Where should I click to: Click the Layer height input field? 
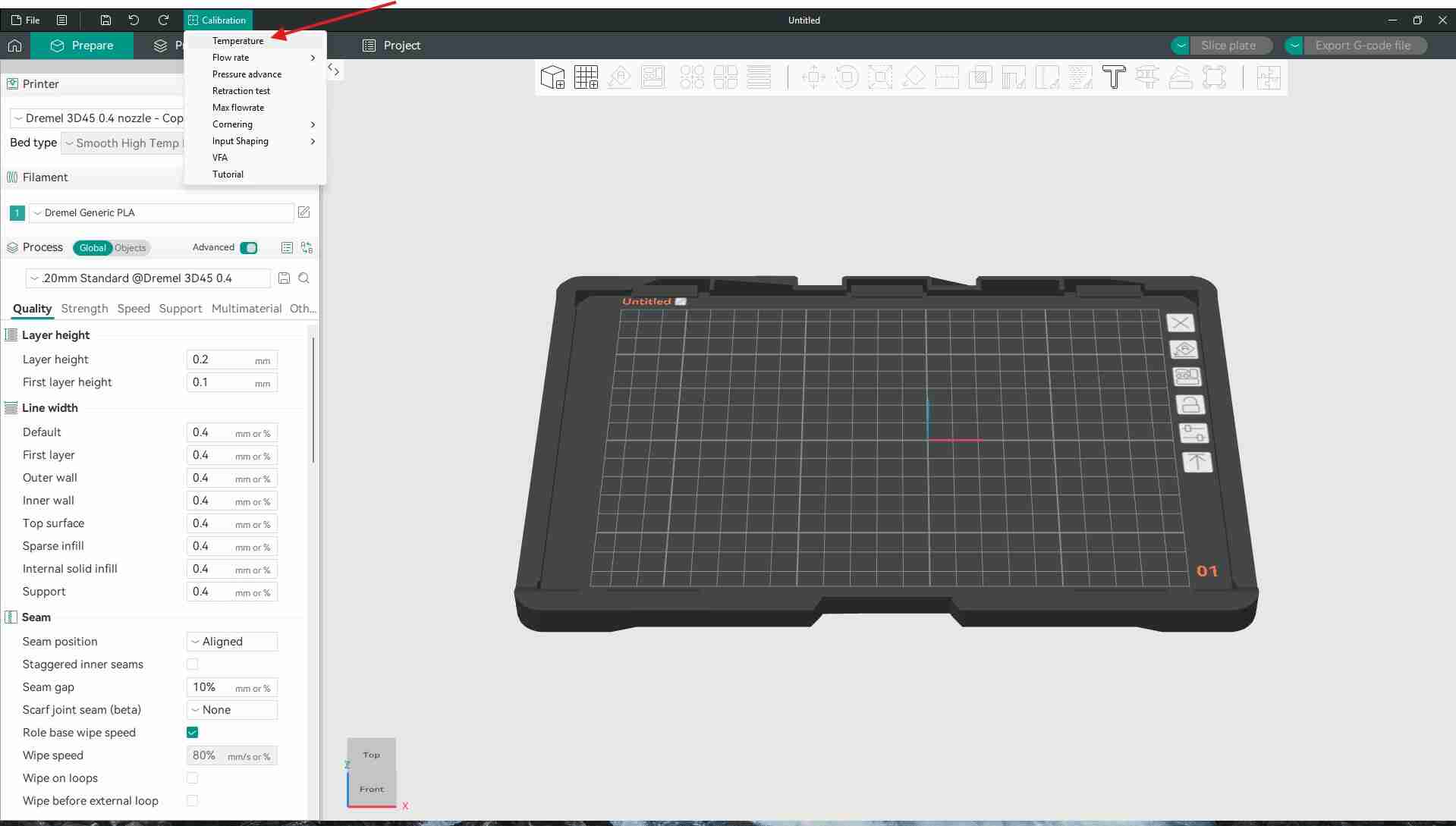pyautogui.click(x=232, y=360)
